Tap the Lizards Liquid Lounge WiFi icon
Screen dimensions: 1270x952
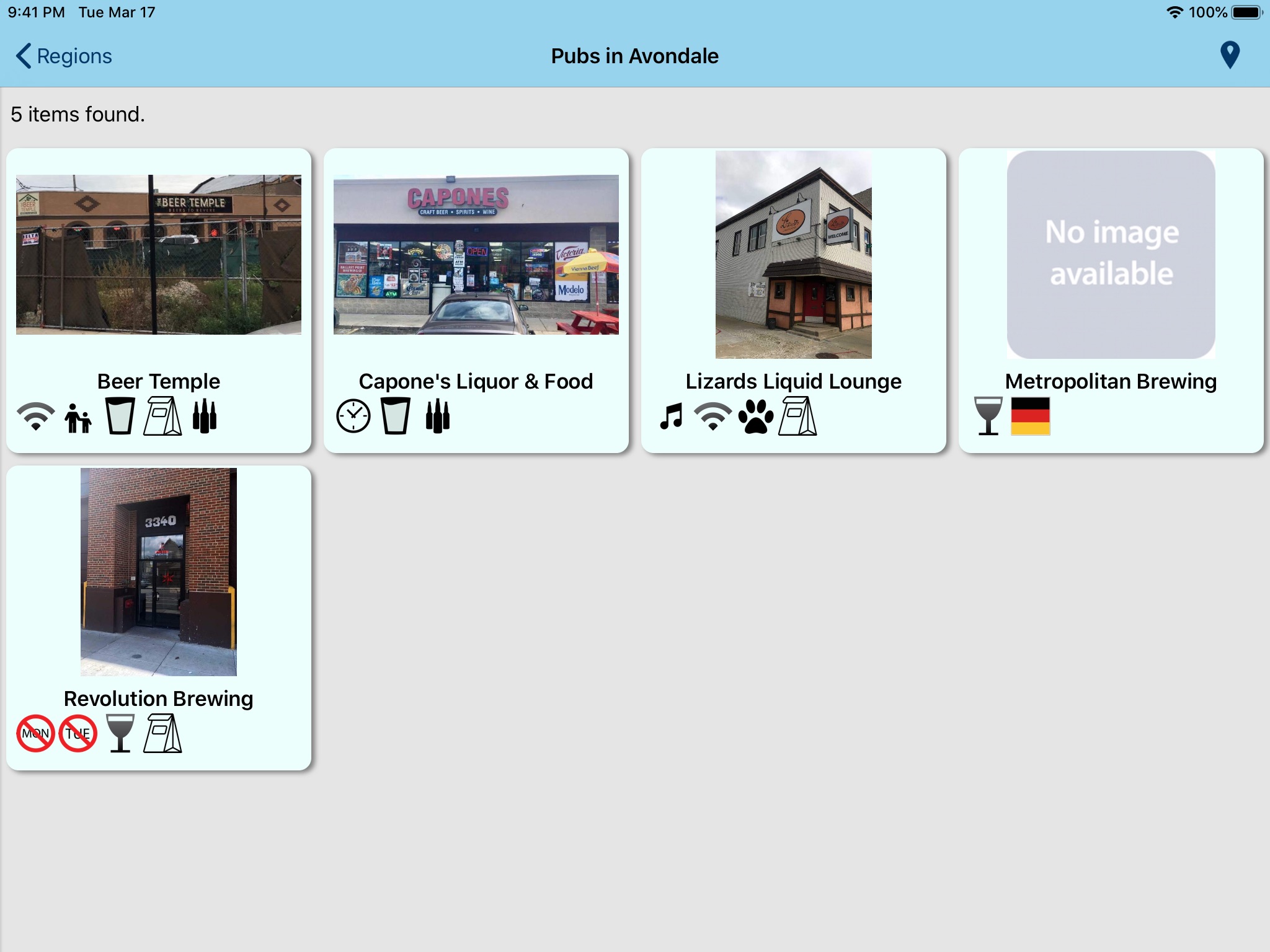(713, 416)
